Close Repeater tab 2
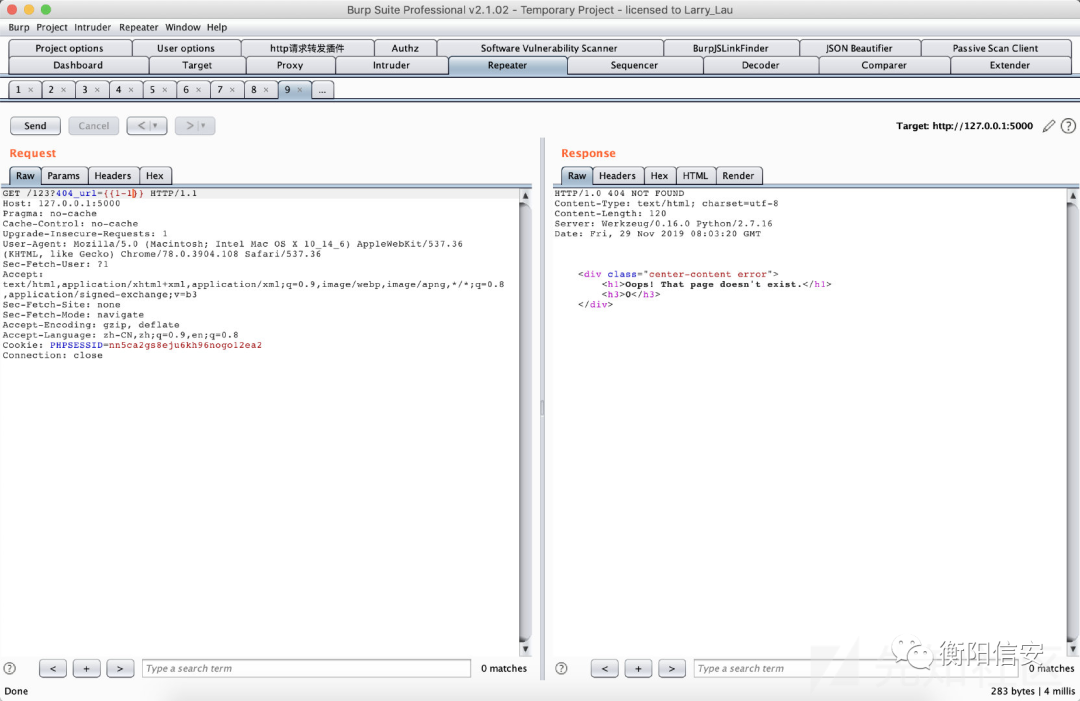The image size is (1080, 701). [63, 90]
